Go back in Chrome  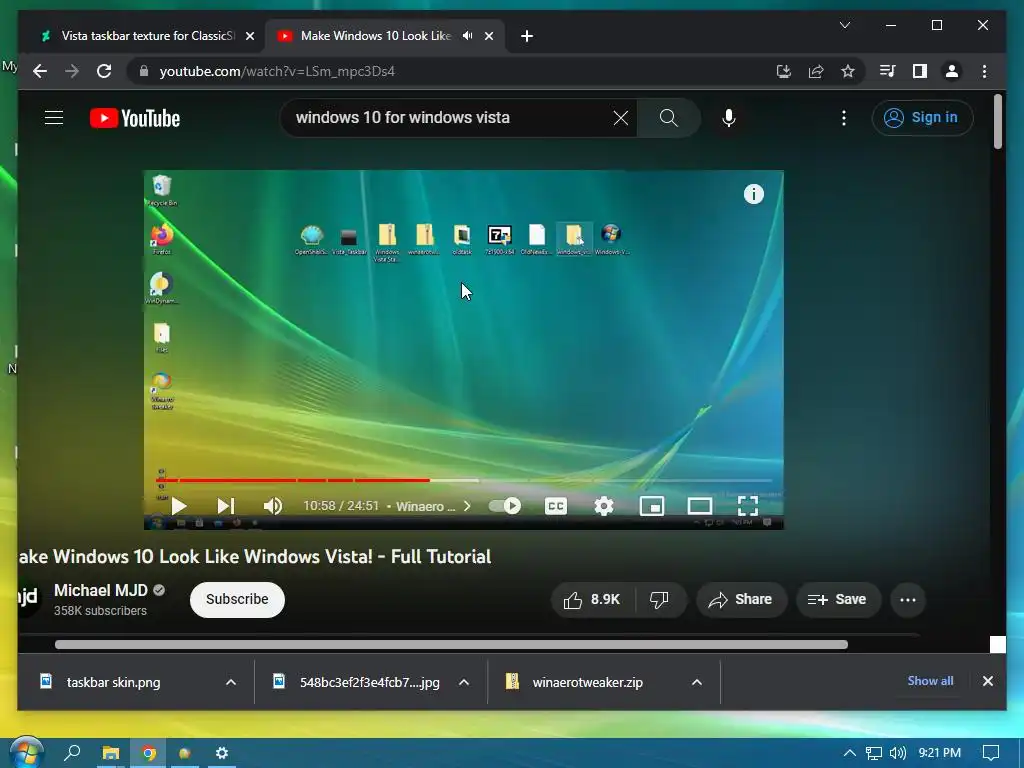click(x=40, y=71)
